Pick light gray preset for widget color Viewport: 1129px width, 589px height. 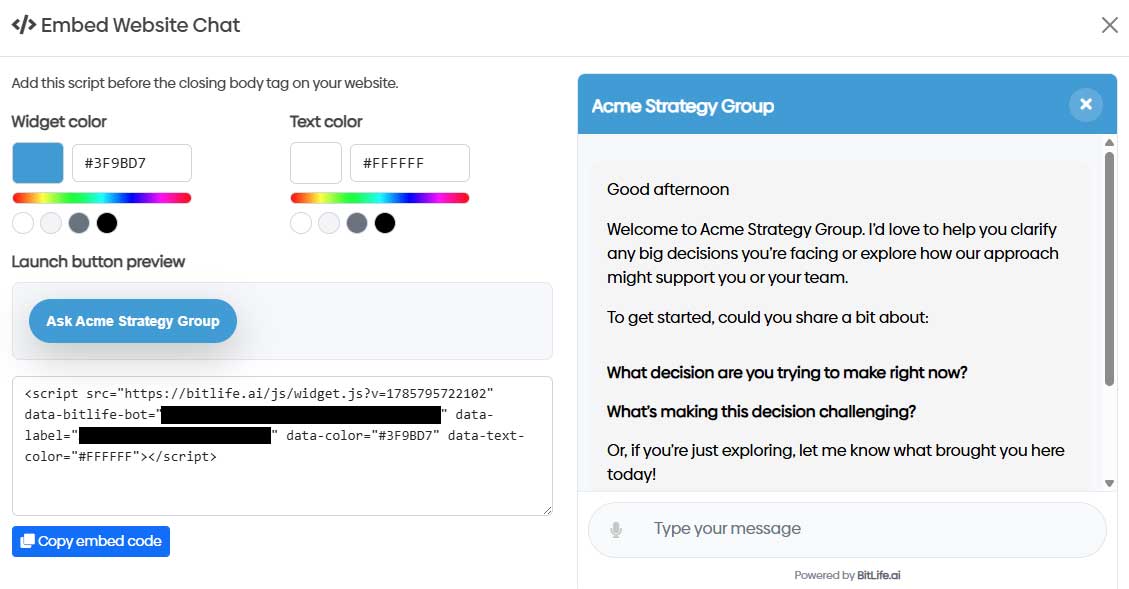click(x=51, y=223)
